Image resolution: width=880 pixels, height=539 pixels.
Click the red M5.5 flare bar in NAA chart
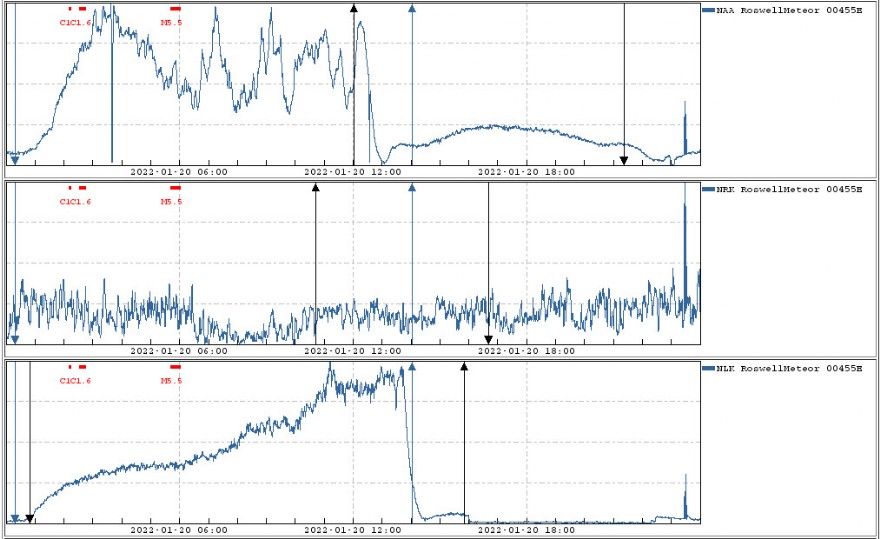point(176,8)
